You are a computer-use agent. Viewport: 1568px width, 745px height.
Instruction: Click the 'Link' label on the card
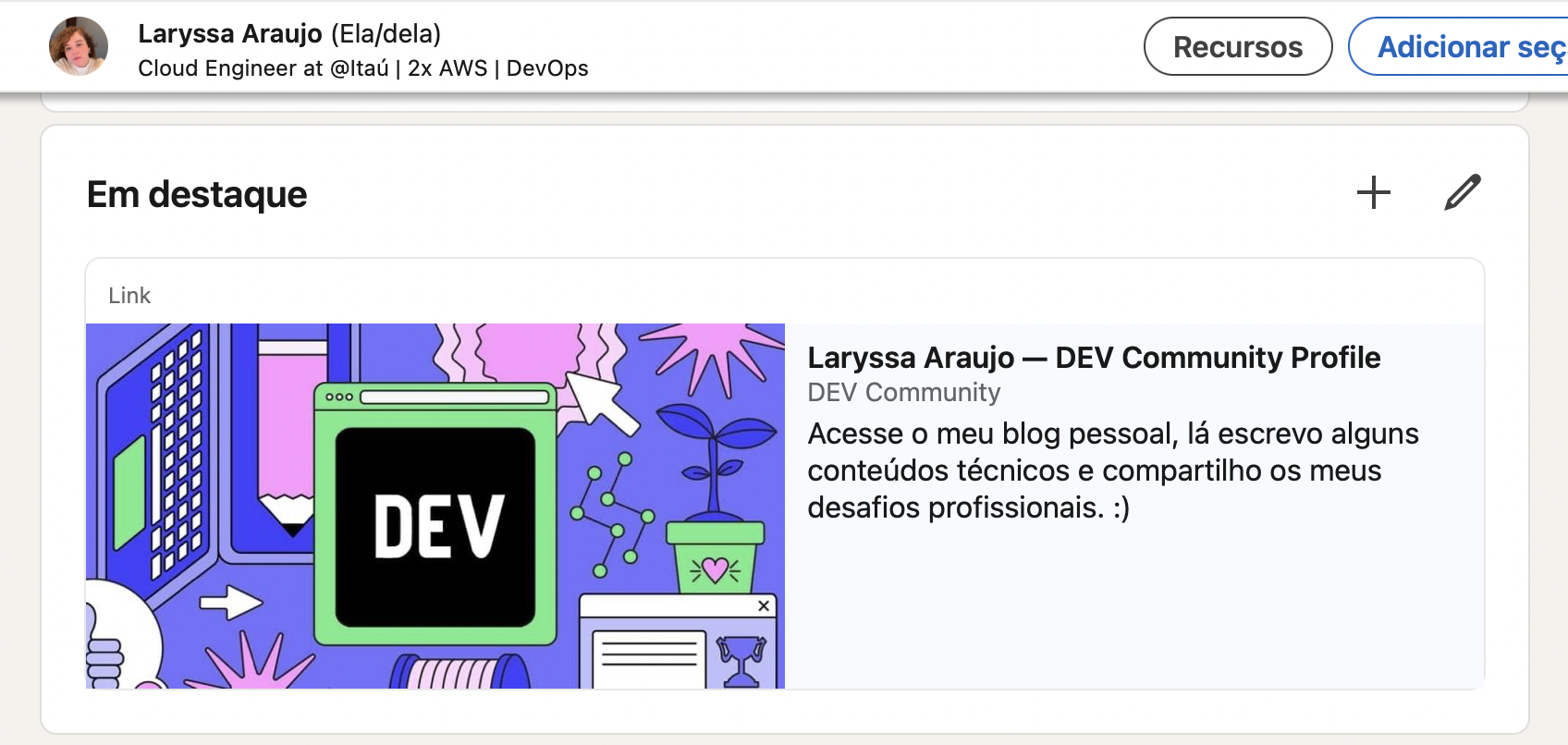(129, 296)
